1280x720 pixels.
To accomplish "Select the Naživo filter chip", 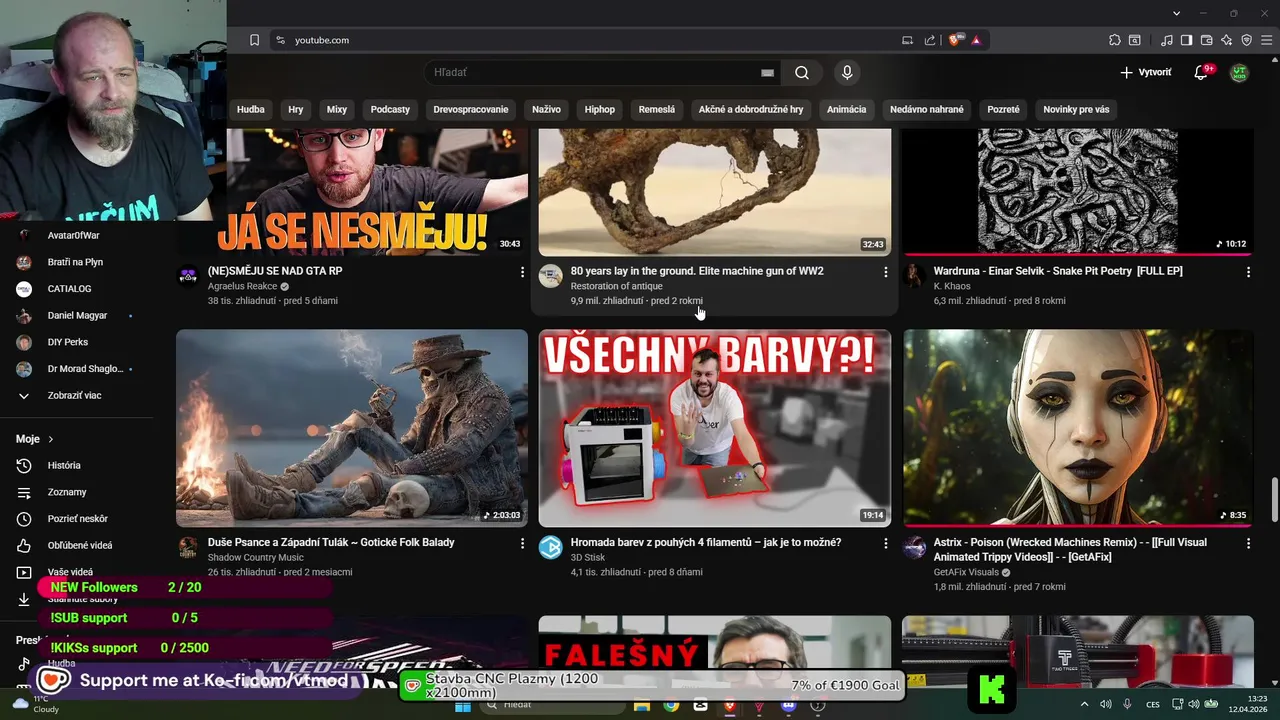I will tap(546, 109).
